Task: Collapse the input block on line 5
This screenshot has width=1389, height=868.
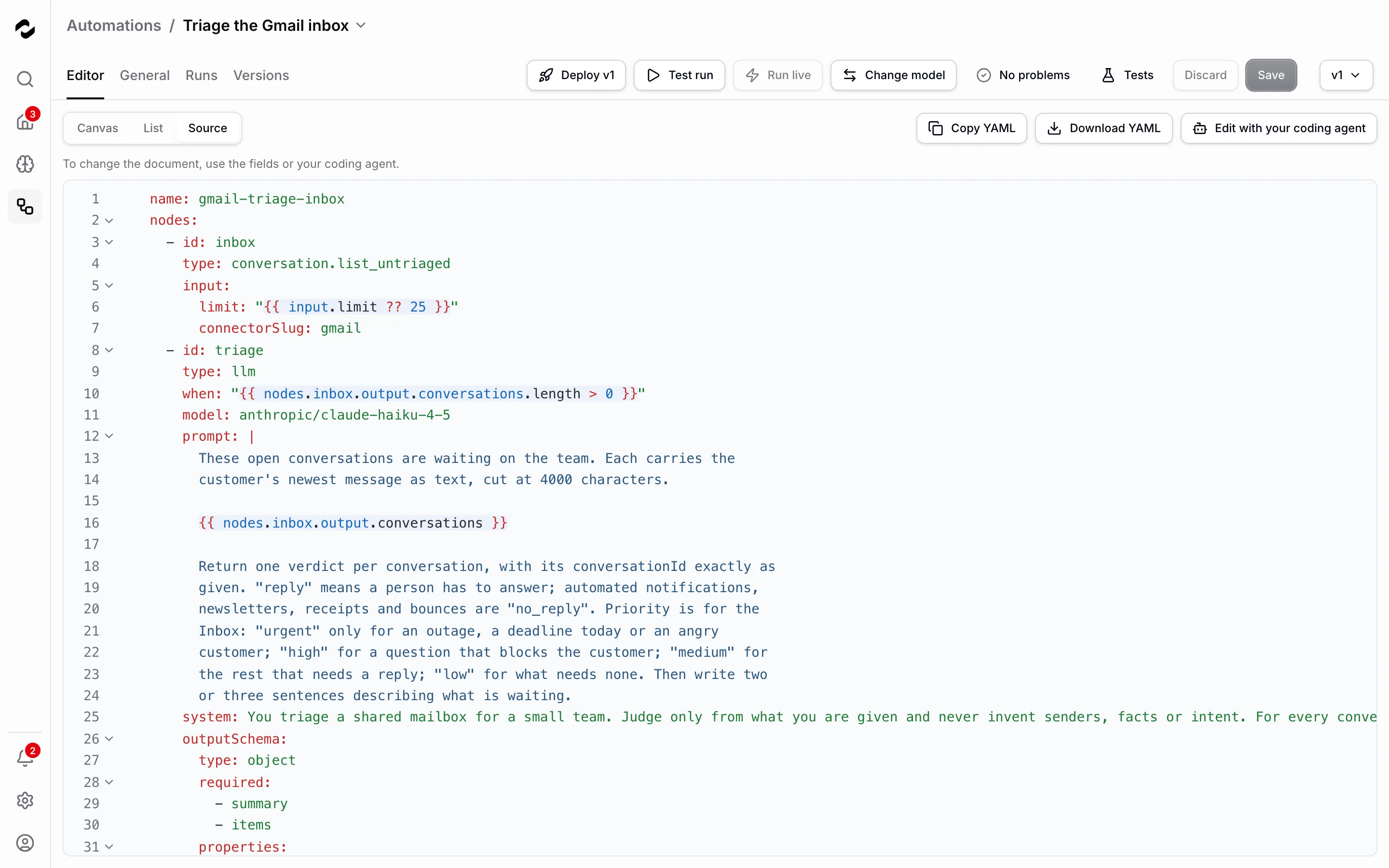Action: 109,285
